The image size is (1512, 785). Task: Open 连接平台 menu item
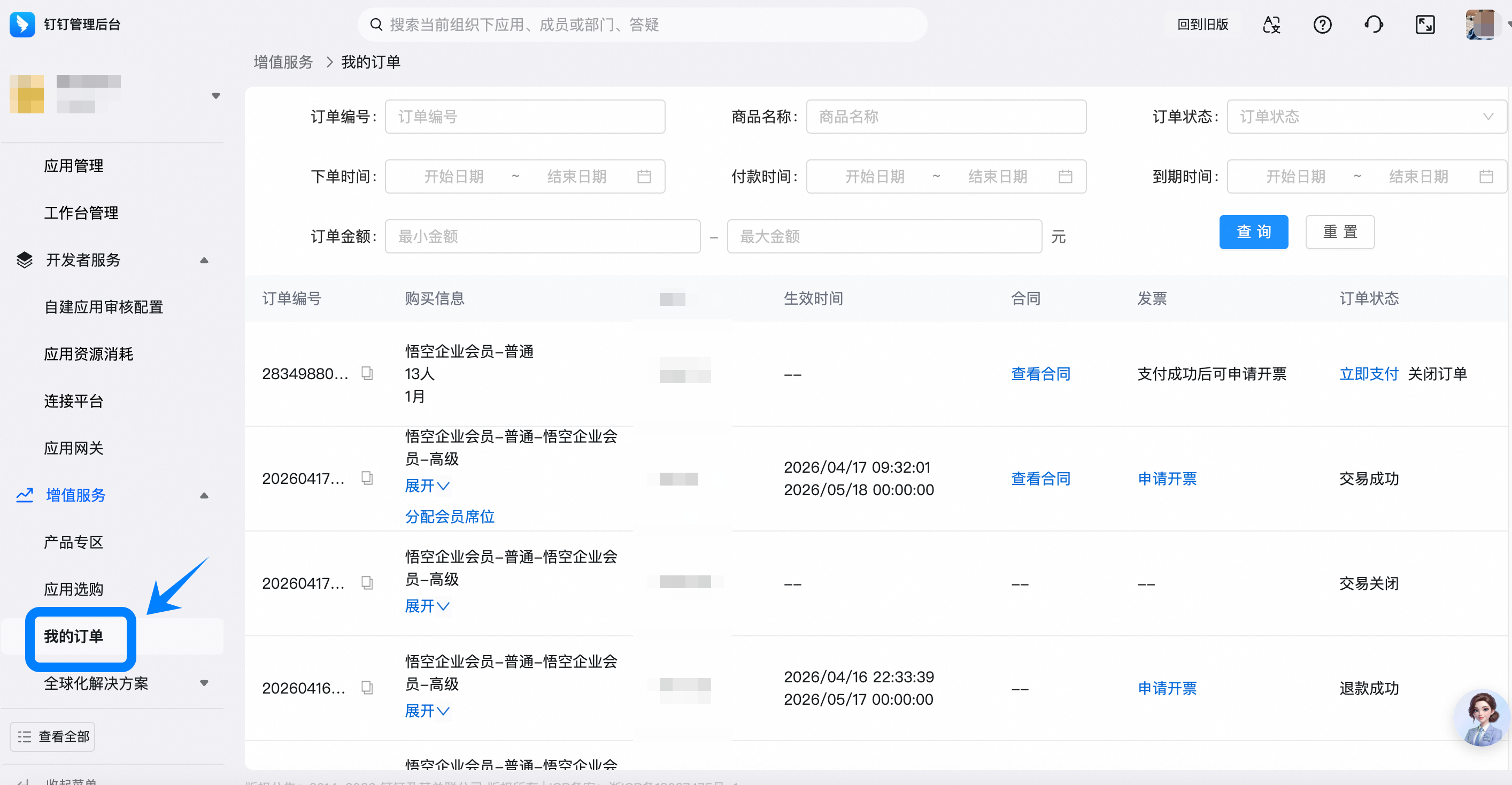(74, 401)
